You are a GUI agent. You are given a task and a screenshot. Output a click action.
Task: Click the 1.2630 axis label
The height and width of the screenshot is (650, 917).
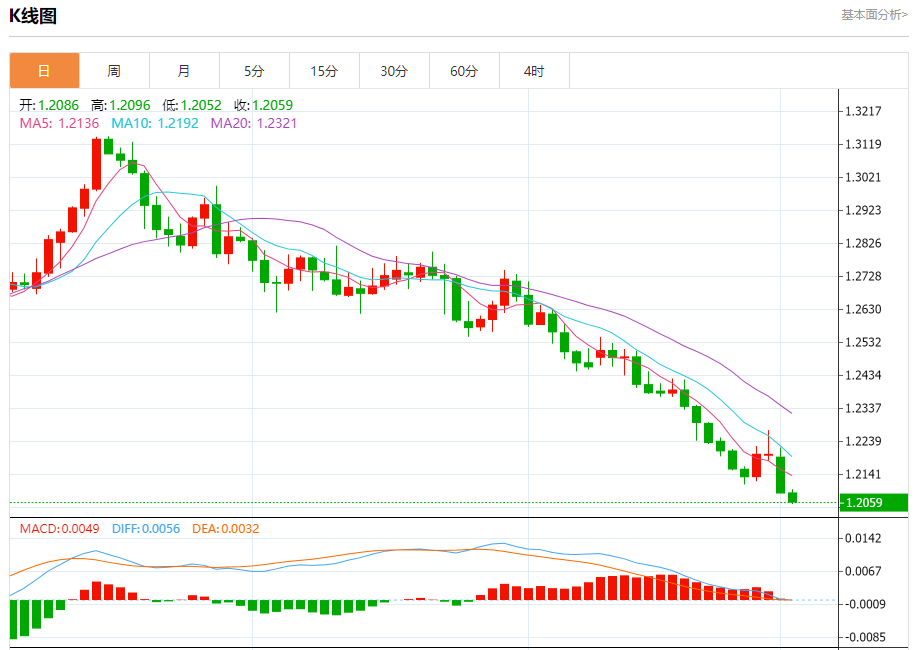click(863, 309)
